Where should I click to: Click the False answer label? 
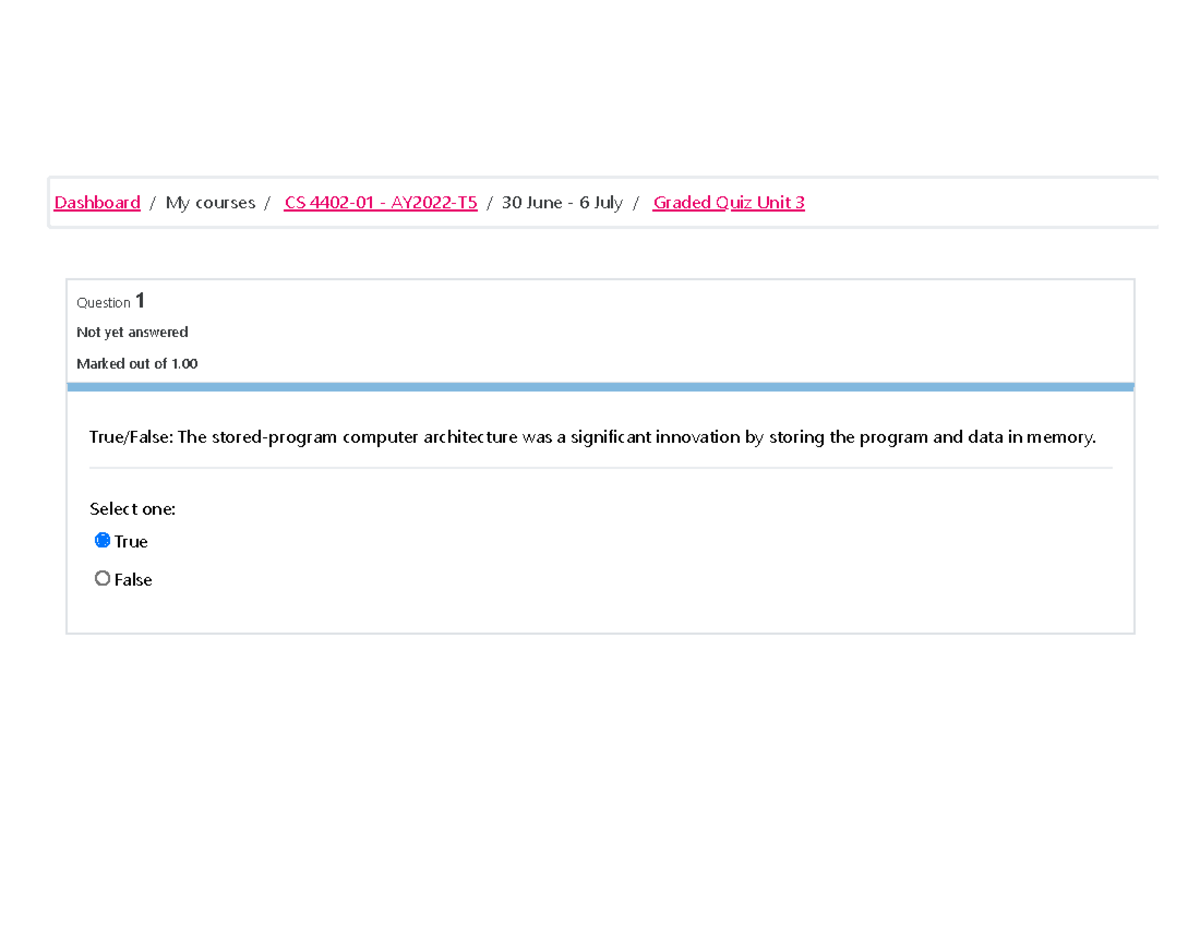133,579
